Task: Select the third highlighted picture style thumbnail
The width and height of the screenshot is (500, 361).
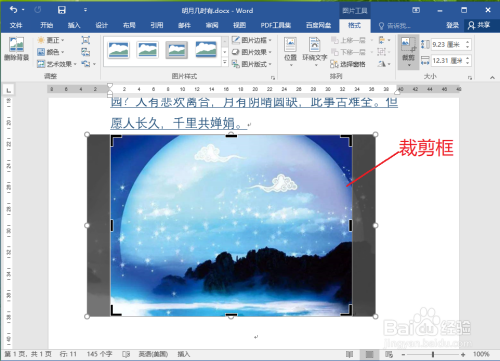Action: (x=176, y=50)
